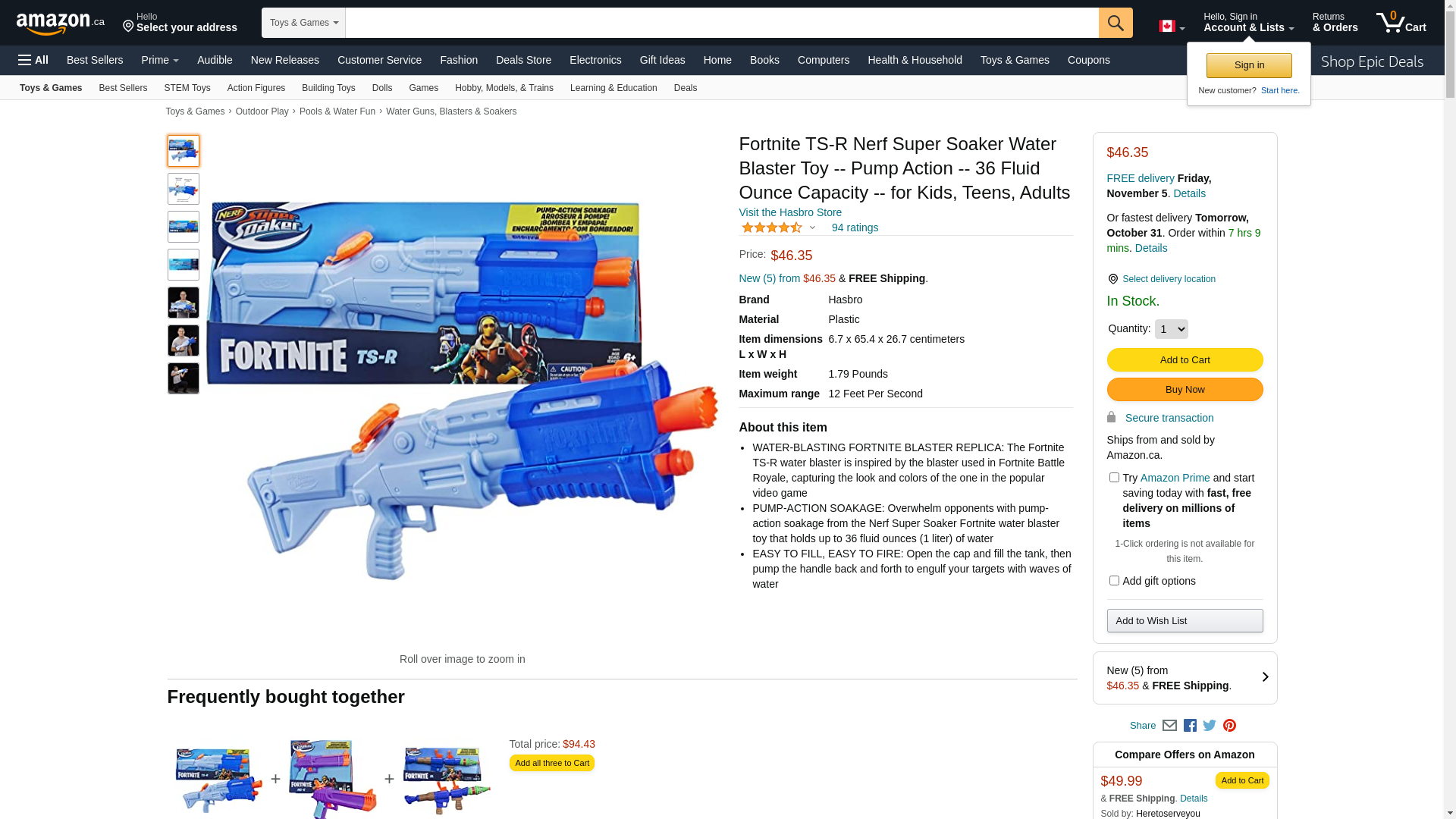1456x819 pixels.
Task: Expand the star rating breakdown arrow
Action: point(812,227)
